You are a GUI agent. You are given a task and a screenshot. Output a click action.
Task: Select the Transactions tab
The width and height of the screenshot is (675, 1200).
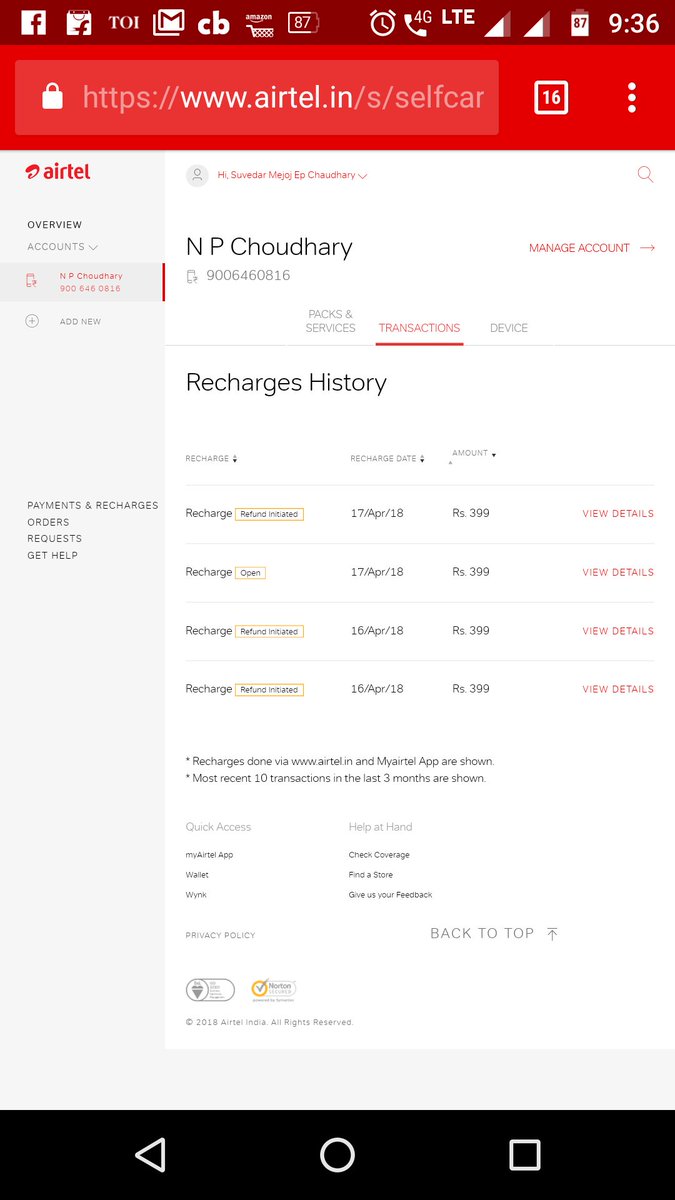(x=419, y=328)
